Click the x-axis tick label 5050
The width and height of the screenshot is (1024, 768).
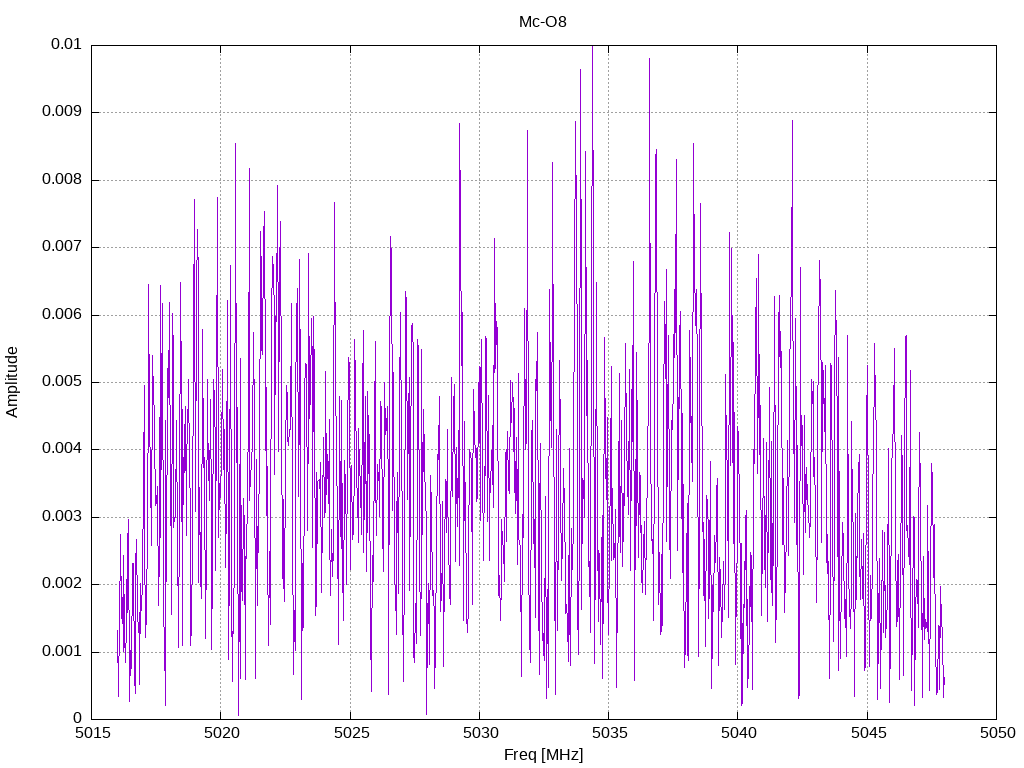pos(998,733)
